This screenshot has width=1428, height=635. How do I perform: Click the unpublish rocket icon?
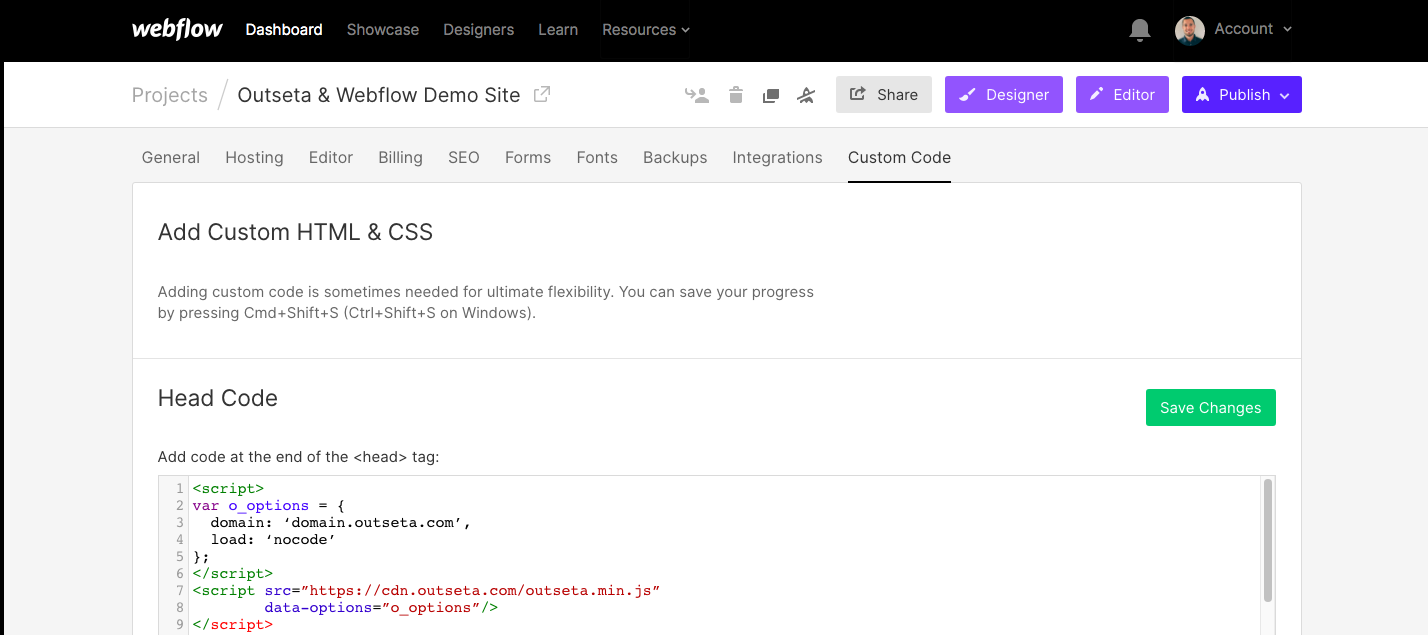pyautogui.click(x=806, y=95)
